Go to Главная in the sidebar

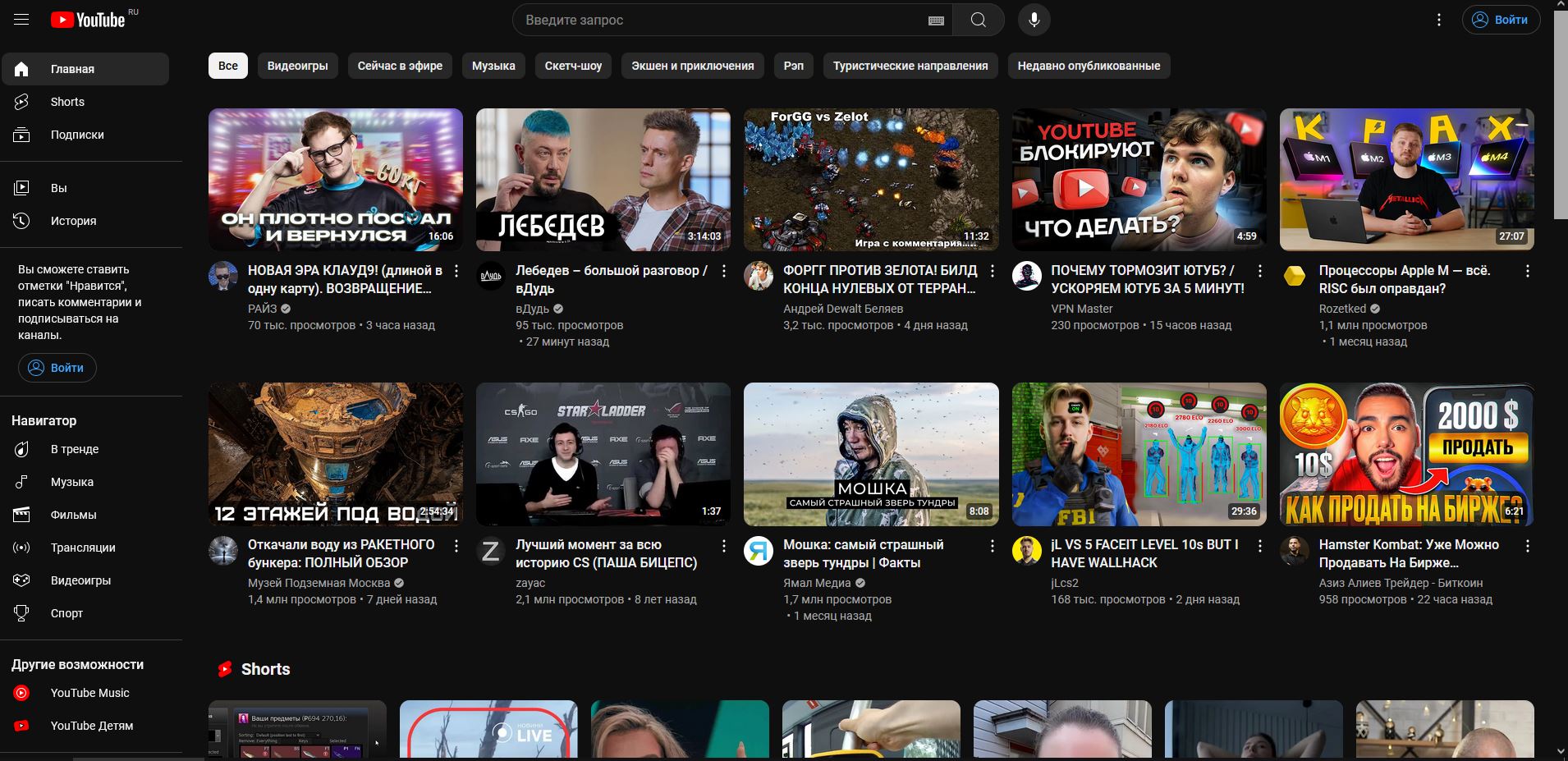coord(85,69)
